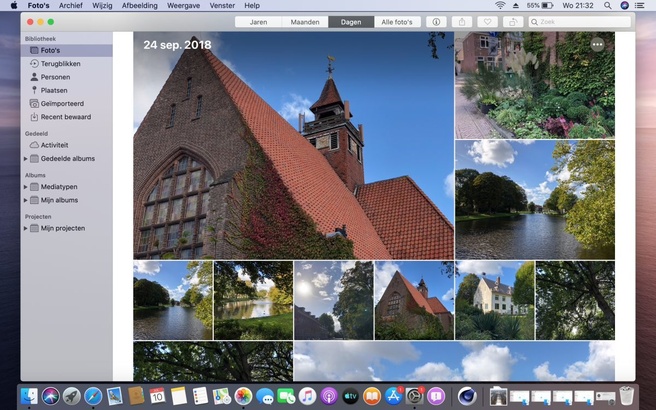Switch to Dagen view tab
This screenshot has width=656, height=410.
pos(351,22)
